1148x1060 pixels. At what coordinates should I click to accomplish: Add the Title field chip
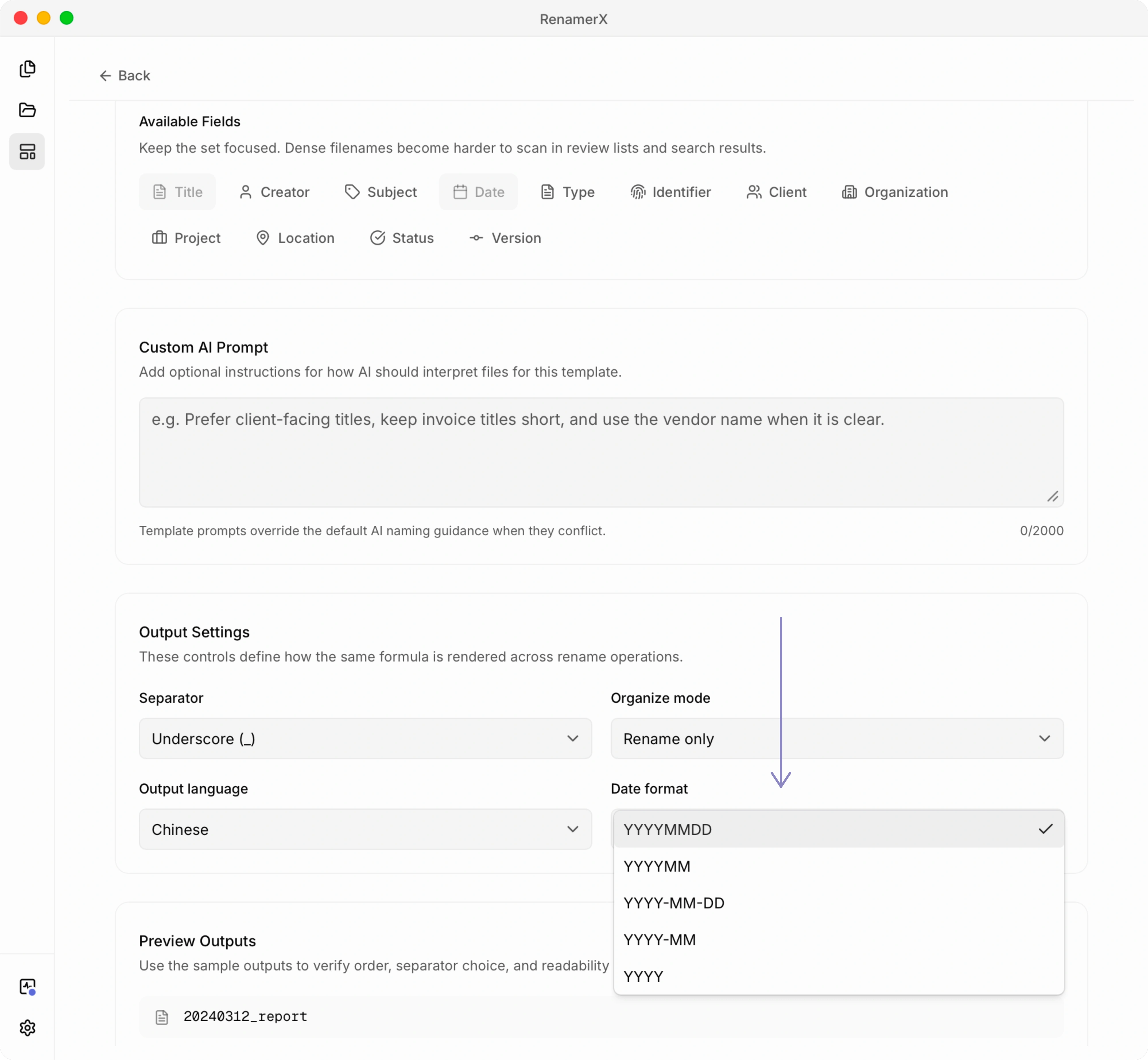tap(177, 192)
